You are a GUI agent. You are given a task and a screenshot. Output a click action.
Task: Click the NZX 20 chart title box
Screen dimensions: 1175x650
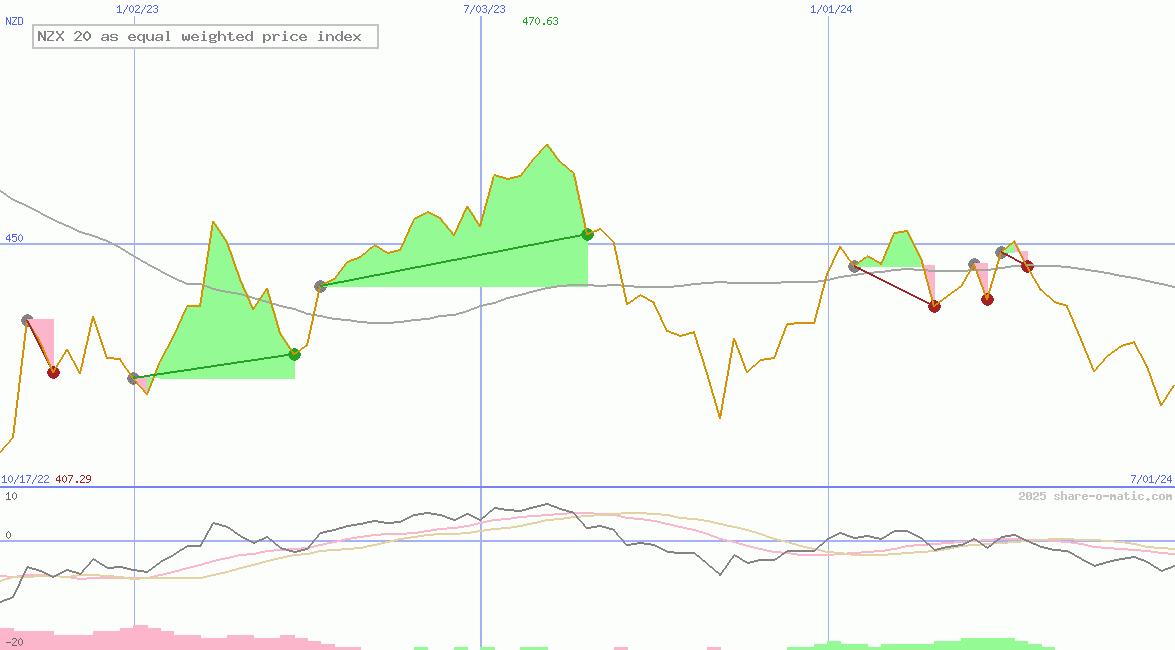point(205,37)
